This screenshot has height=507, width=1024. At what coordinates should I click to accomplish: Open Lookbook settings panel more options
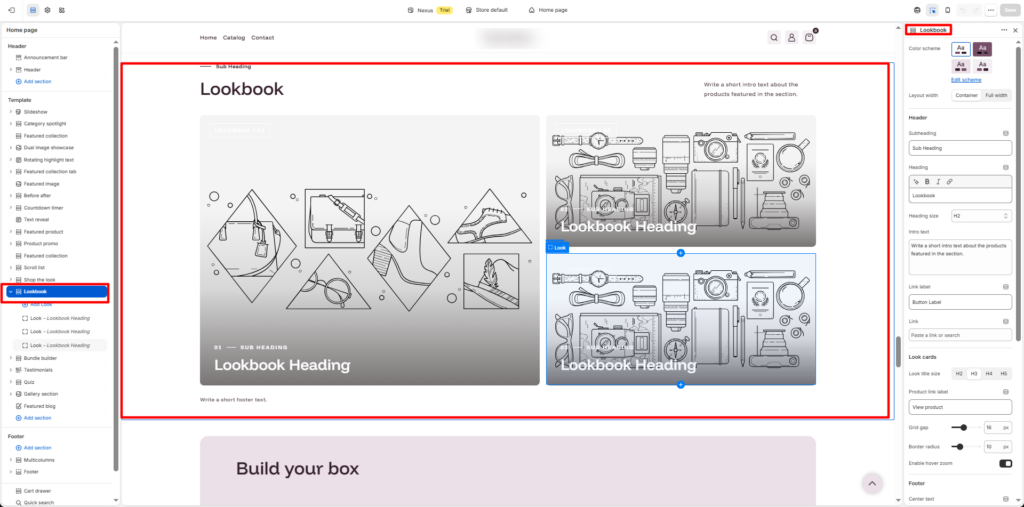(1004, 30)
